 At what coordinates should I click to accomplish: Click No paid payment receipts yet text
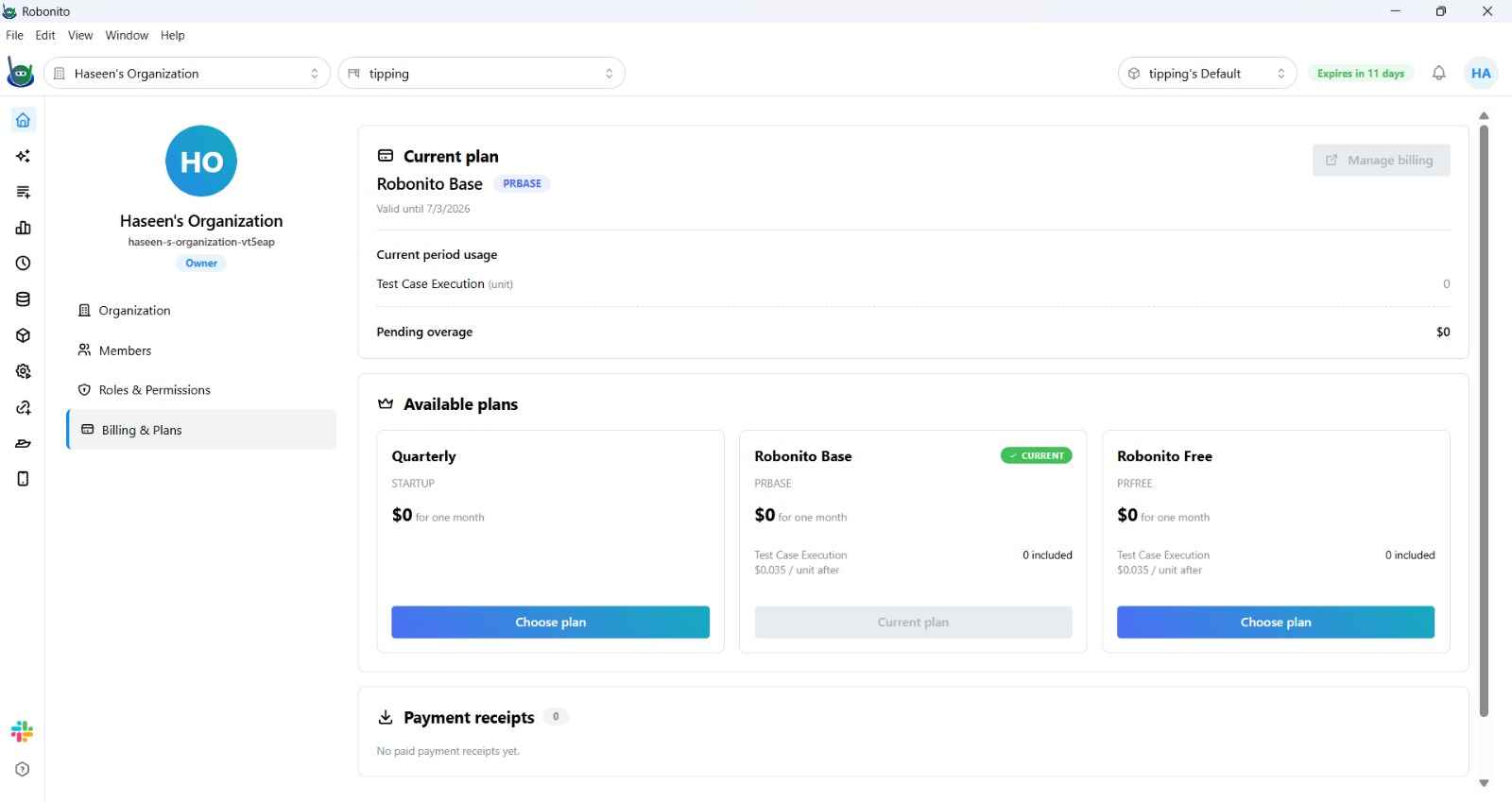click(x=448, y=751)
